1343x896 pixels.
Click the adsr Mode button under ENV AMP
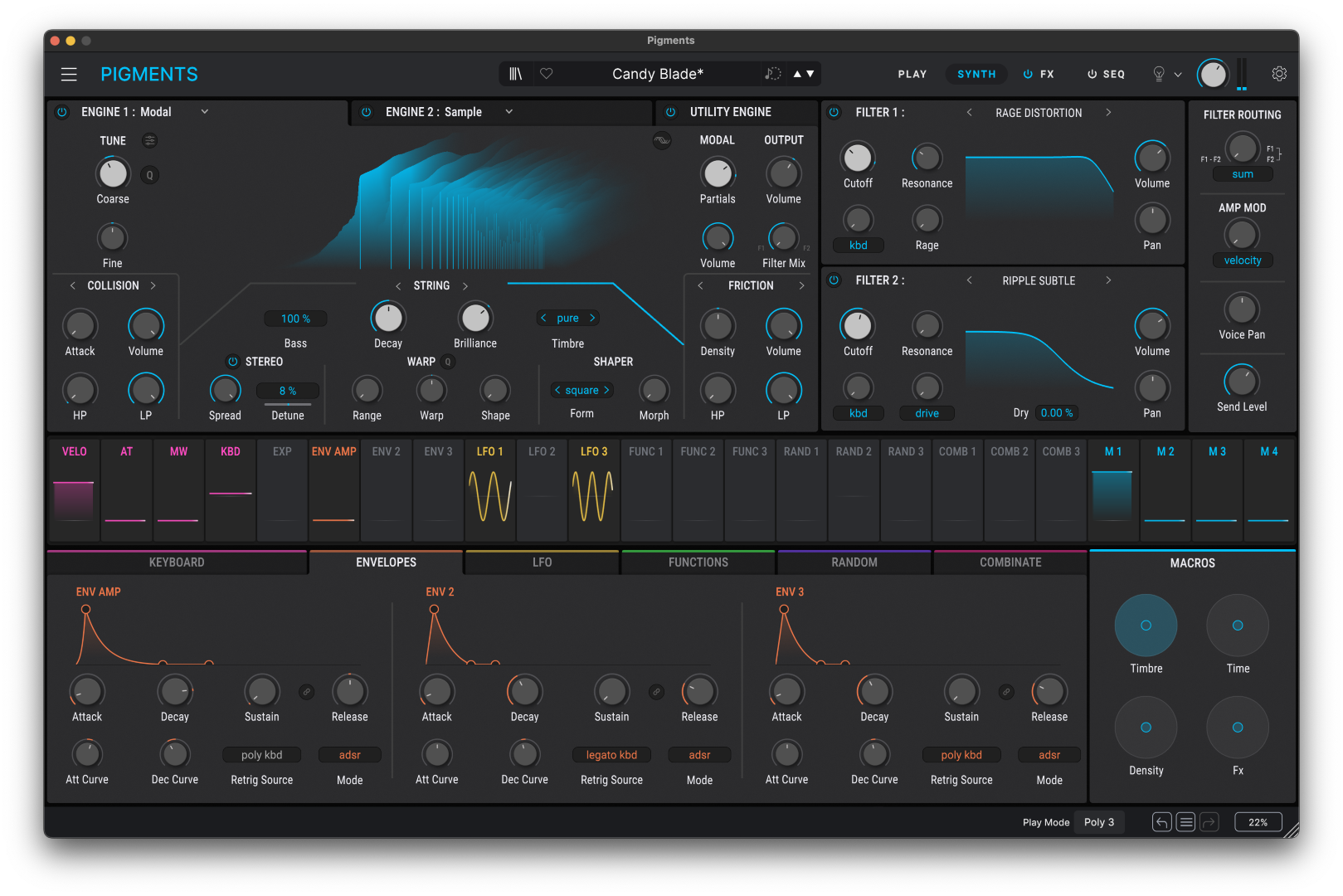coord(349,754)
